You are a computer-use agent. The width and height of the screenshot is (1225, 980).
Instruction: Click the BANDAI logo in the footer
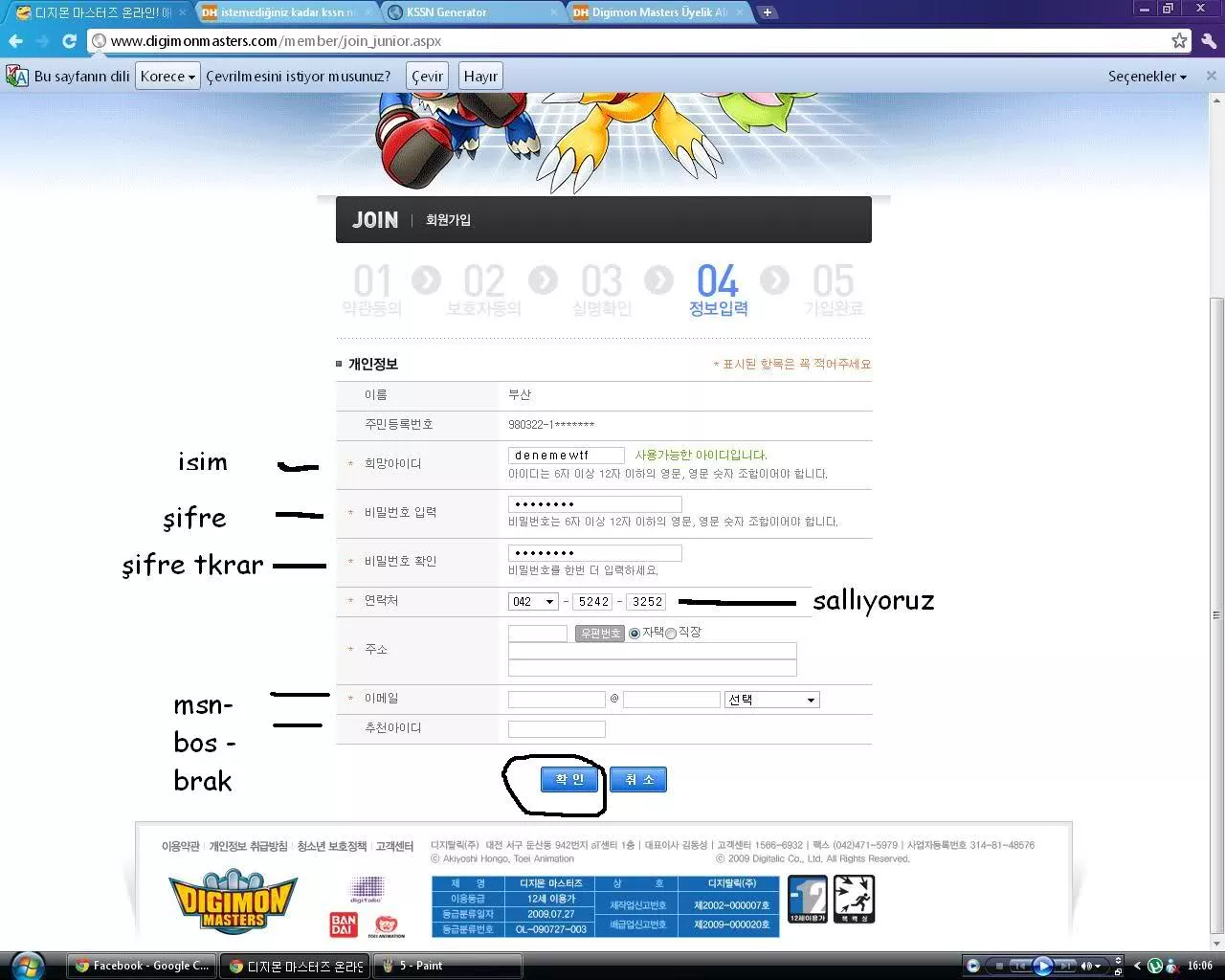[343, 924]
